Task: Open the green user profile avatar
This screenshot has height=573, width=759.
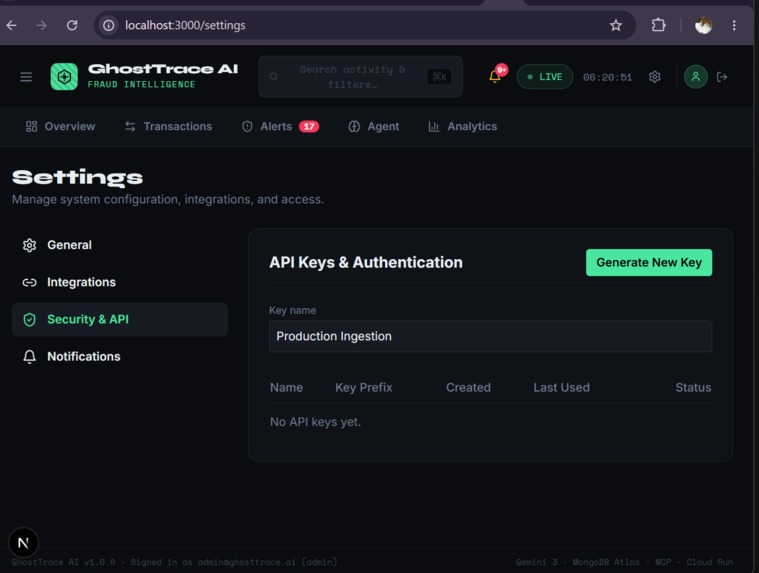Action: point(695,77)
